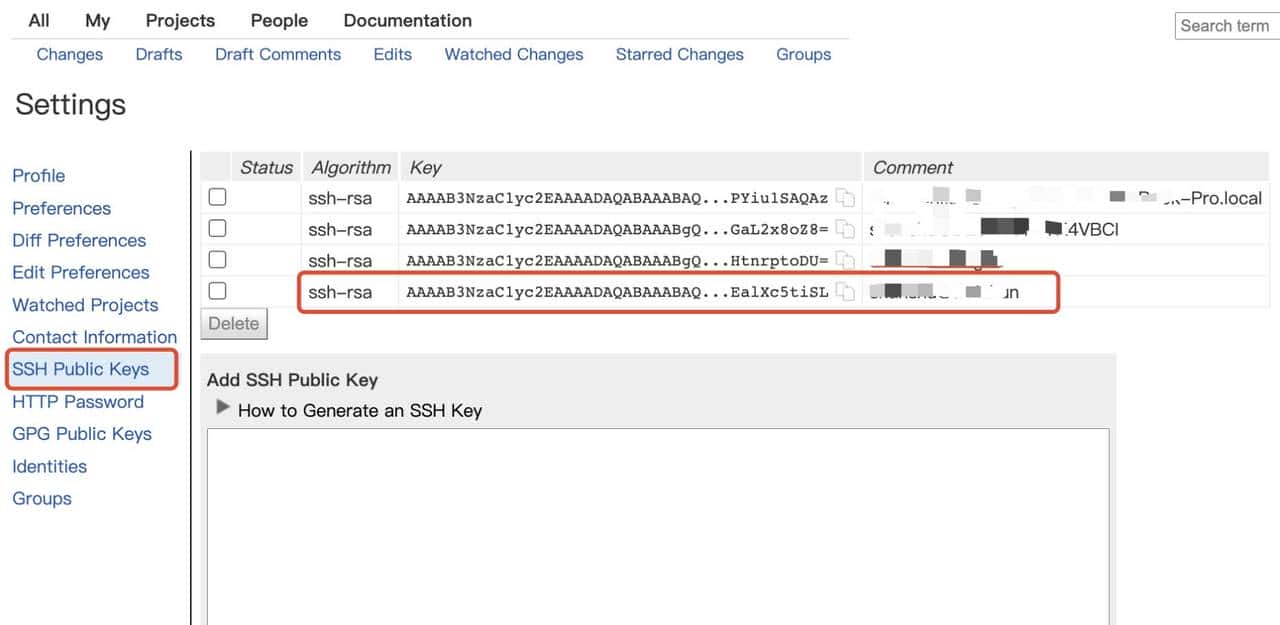Go to the Starred Changes tab

point(679,54)
